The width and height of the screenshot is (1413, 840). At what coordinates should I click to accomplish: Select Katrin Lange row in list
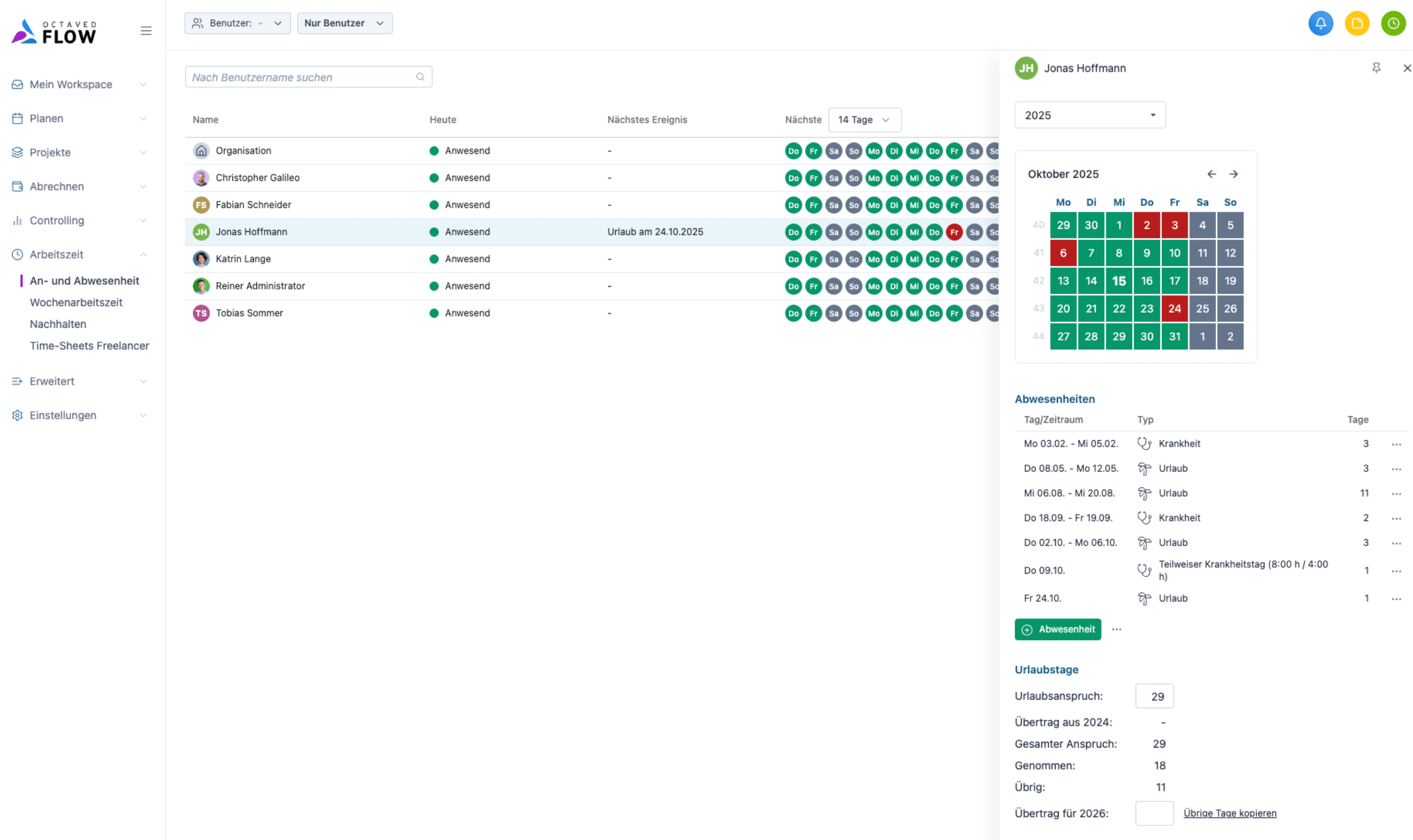tap(243, 259)
